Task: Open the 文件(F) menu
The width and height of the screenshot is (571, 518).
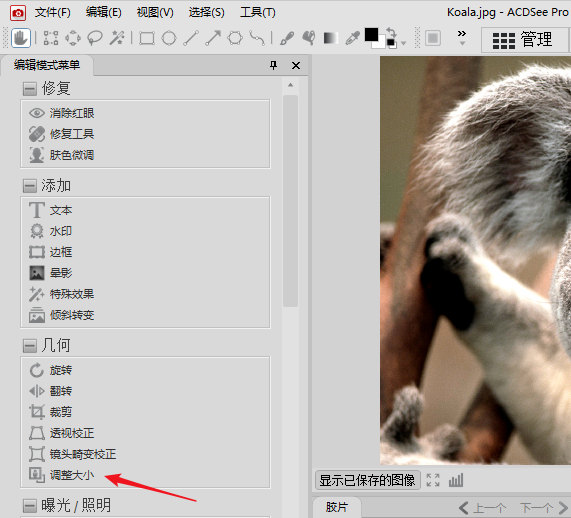Action: tap(52, 12)
